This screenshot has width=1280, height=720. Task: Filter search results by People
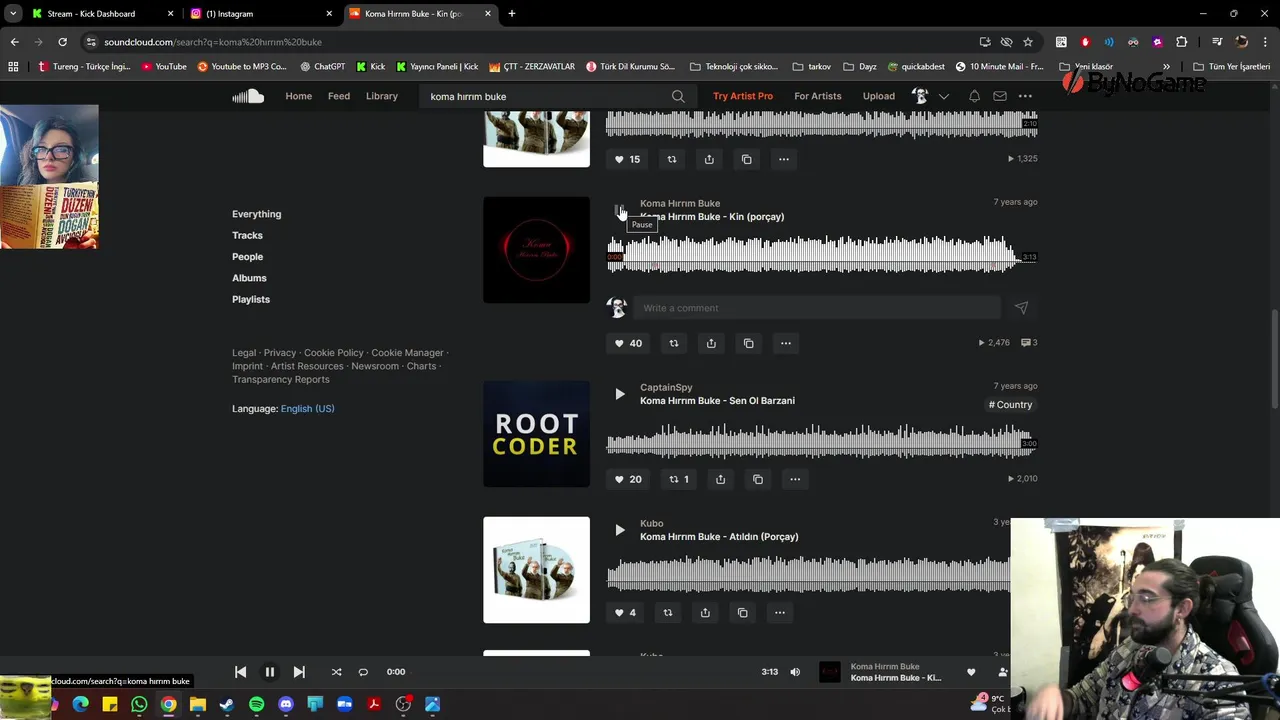(x=247, y=257)
